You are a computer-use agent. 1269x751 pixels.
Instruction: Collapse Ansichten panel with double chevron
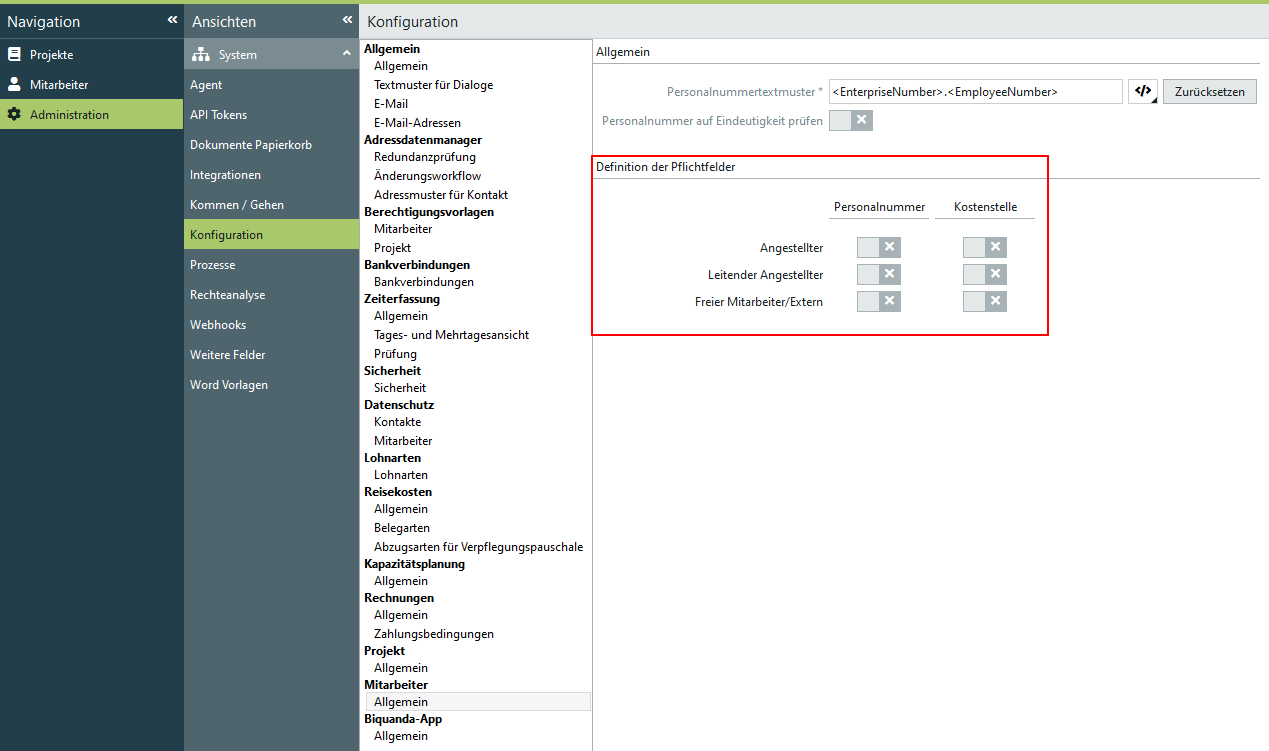tap(347, 20)
